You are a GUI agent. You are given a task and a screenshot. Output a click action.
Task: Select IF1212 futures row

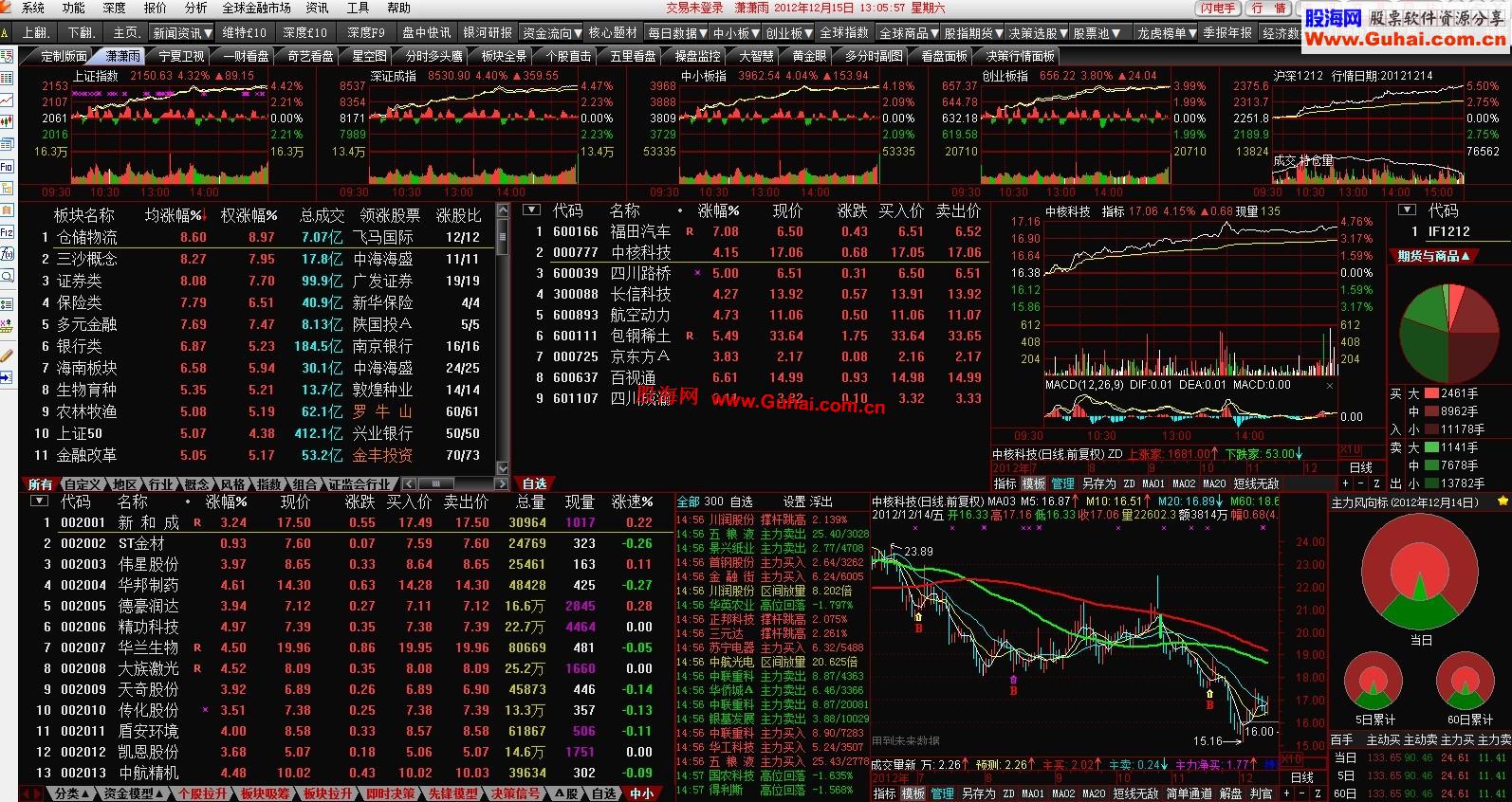pyautogui.click(x=1451, y=231)
